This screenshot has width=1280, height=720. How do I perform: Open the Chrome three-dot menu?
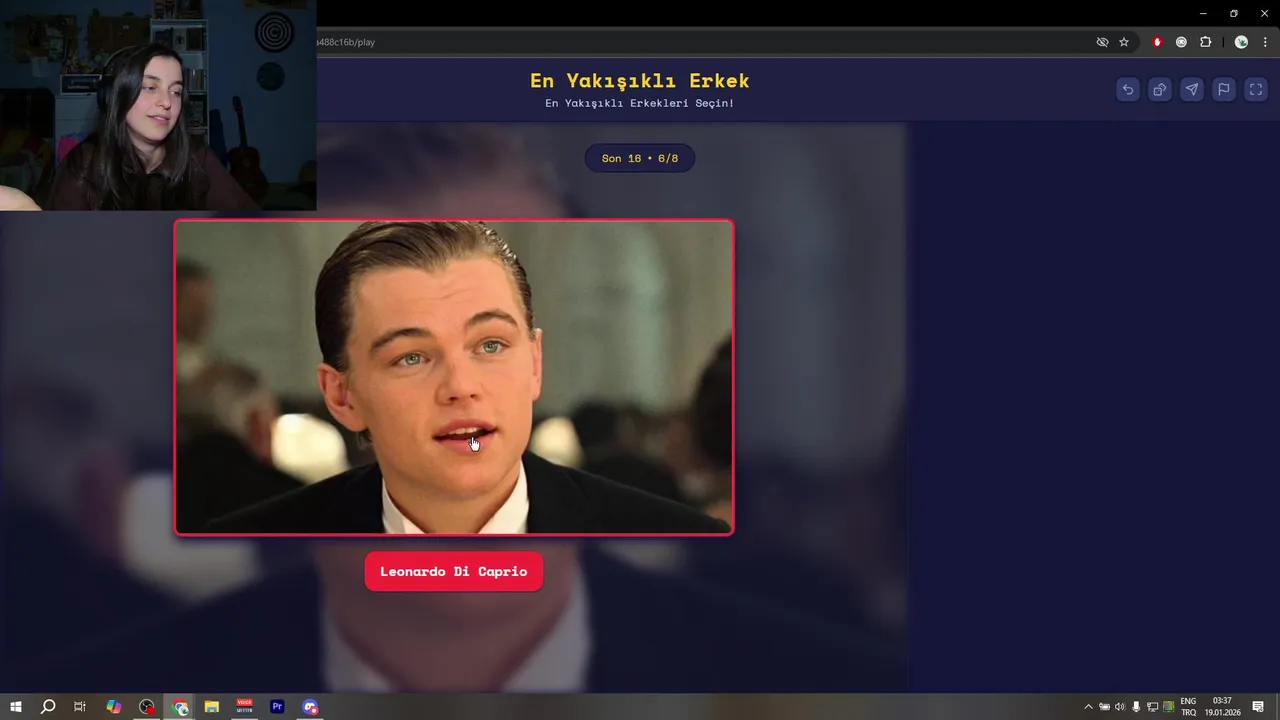[x=1264, y=42]
